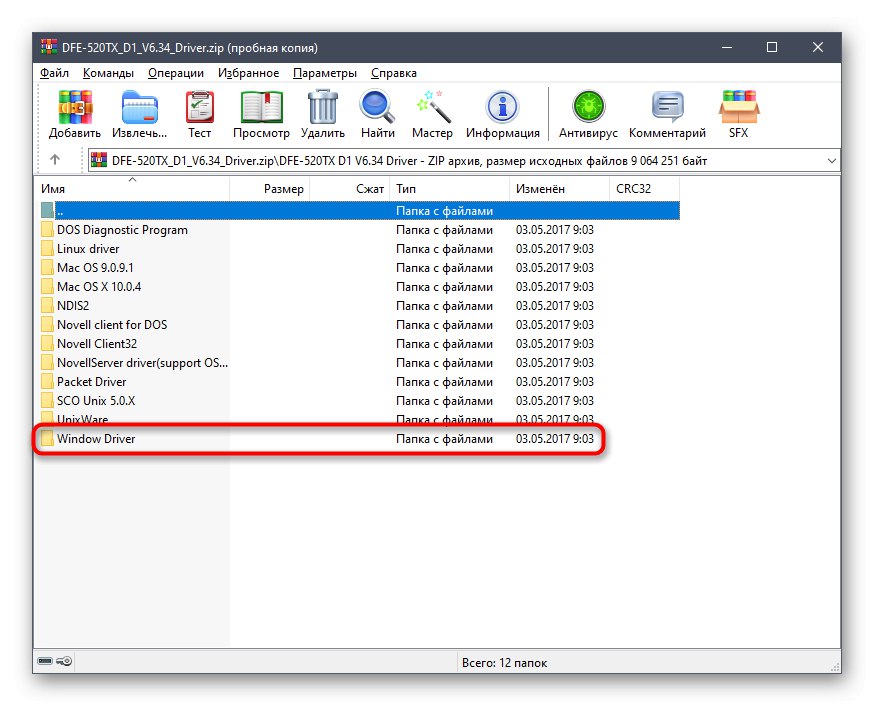The image size is (874, 706).
Task: Click the key password icon in status bar
Action: click(64, 661)
